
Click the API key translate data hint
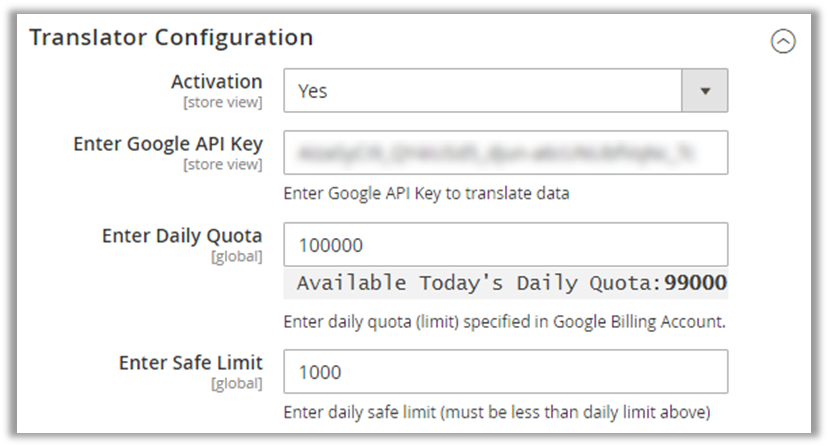click(x=426, y=193)
